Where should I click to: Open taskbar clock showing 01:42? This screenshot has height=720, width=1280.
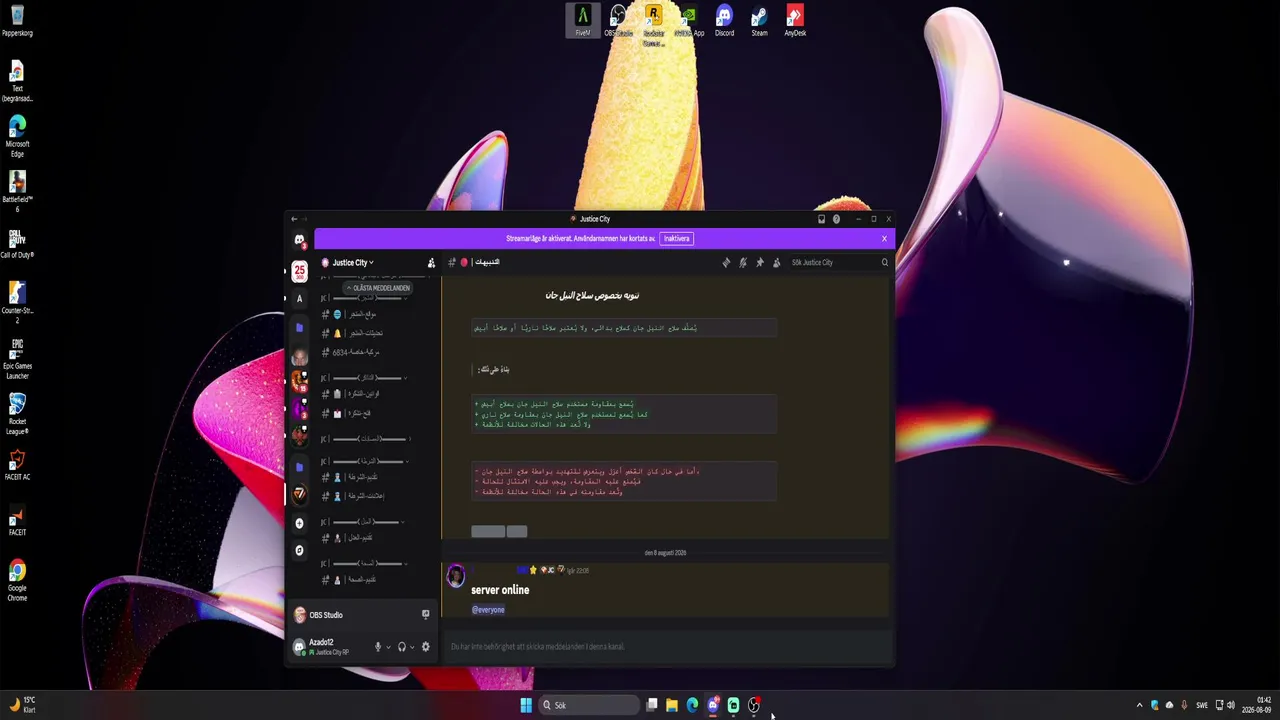tap(1257, 705)
